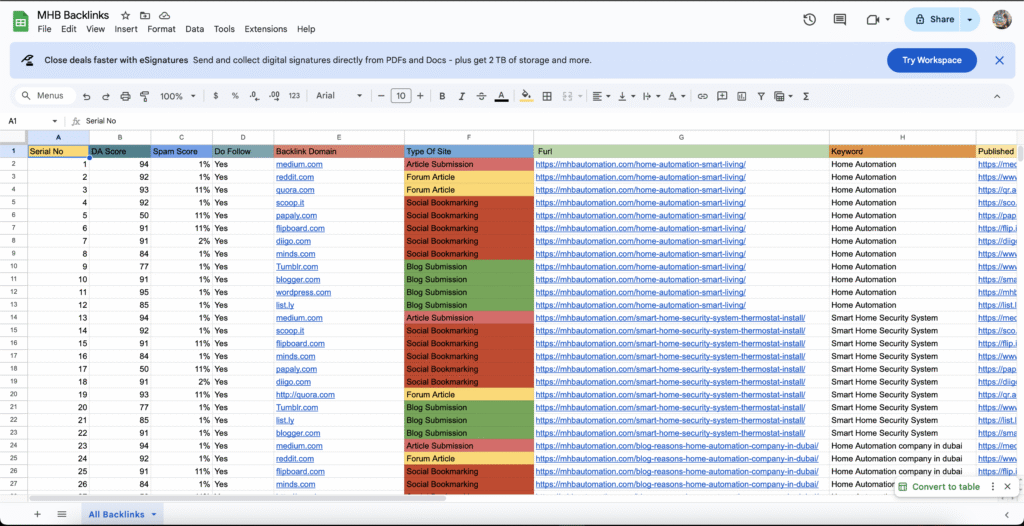The image size is (1024, 526).
Task: Decrease decimal places
Action: click(x=255, y=96)
